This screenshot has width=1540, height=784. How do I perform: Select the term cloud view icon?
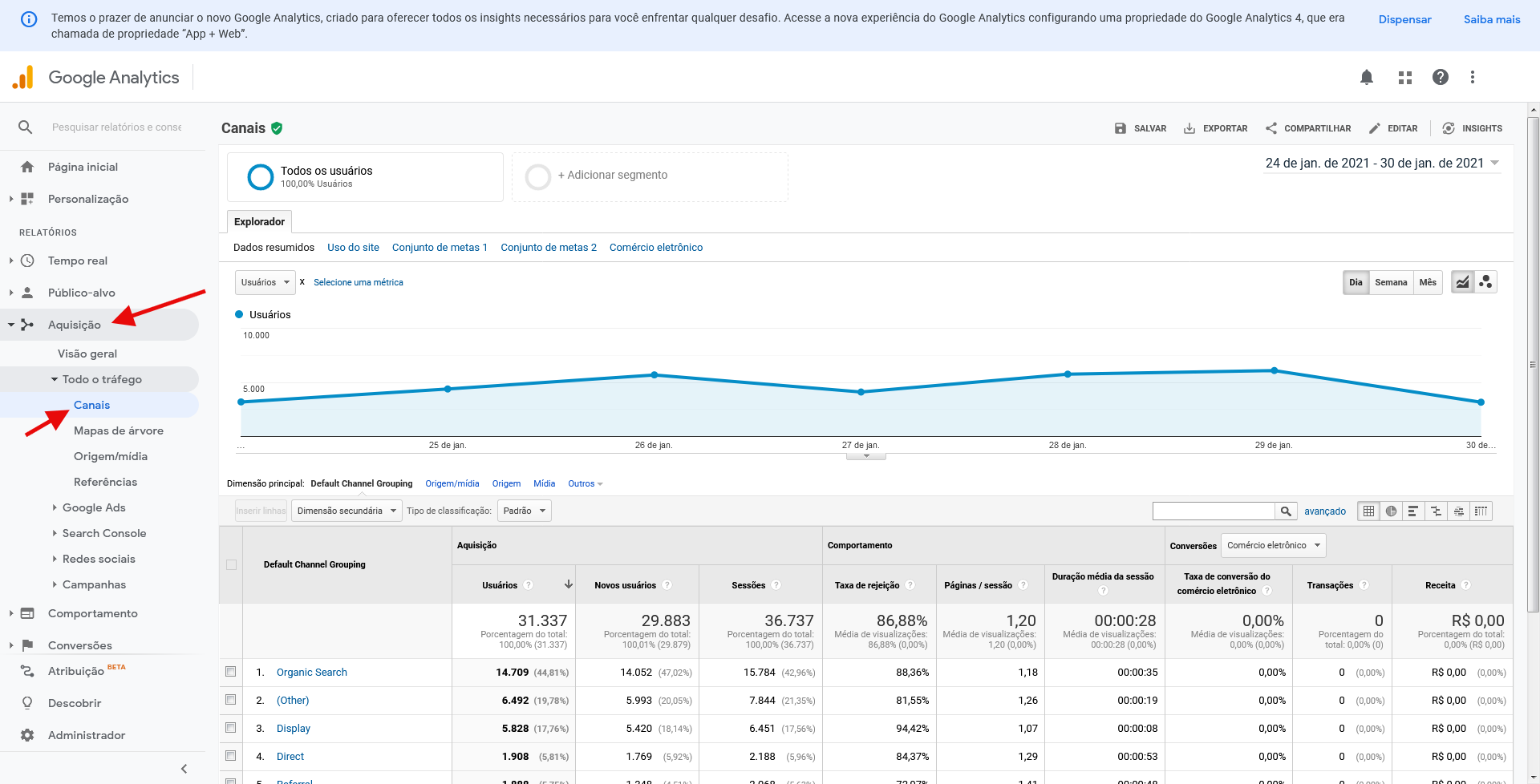(x=1458, y=511)
